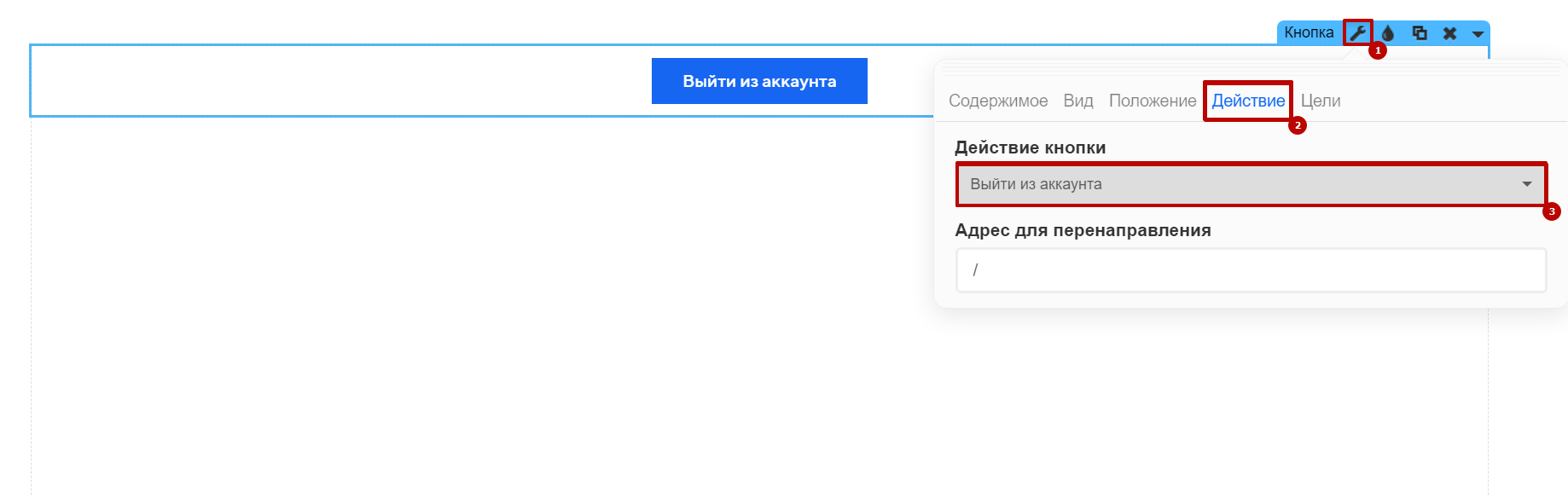
Task: Click the red marker numbered 3
Action: tap(1551, 211)
